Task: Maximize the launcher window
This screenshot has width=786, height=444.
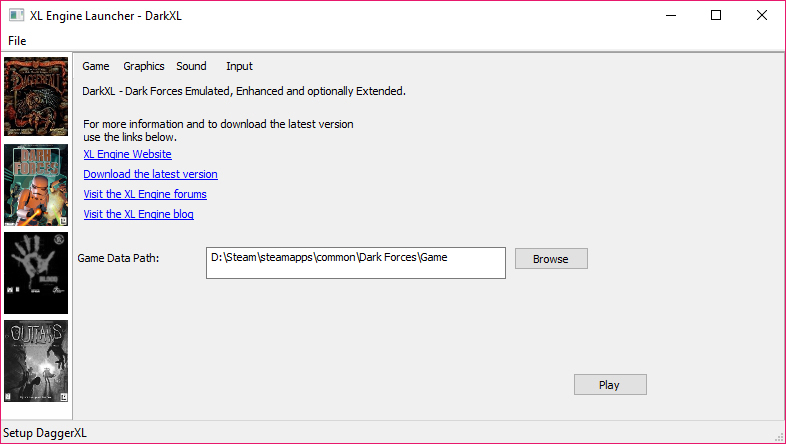Action: 716,16
